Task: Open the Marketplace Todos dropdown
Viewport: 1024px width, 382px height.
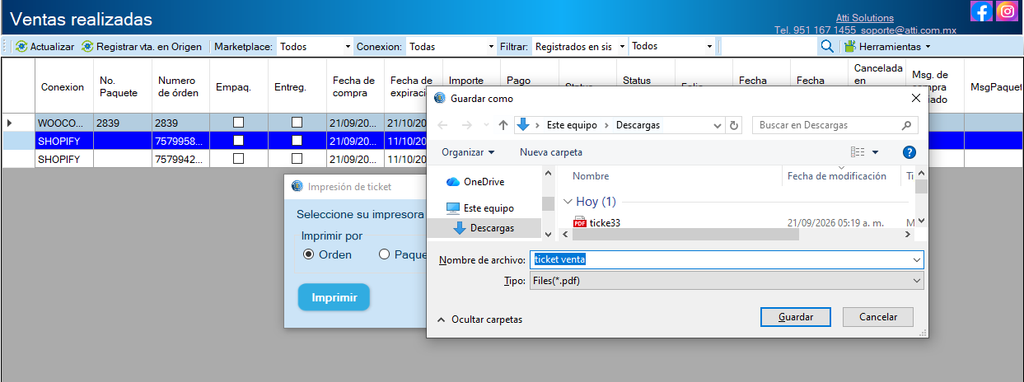Action: 315,46
